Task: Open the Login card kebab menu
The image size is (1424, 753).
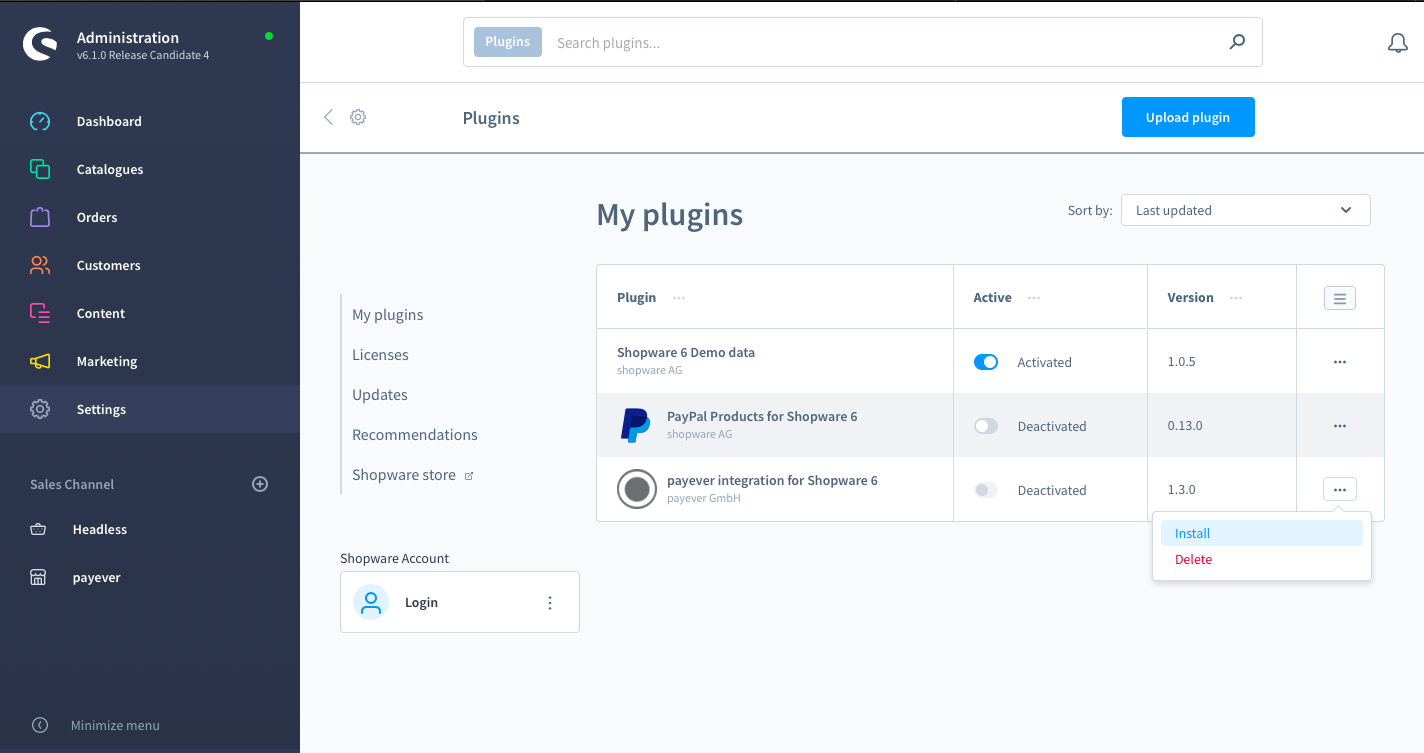Action: coord(550,602)
